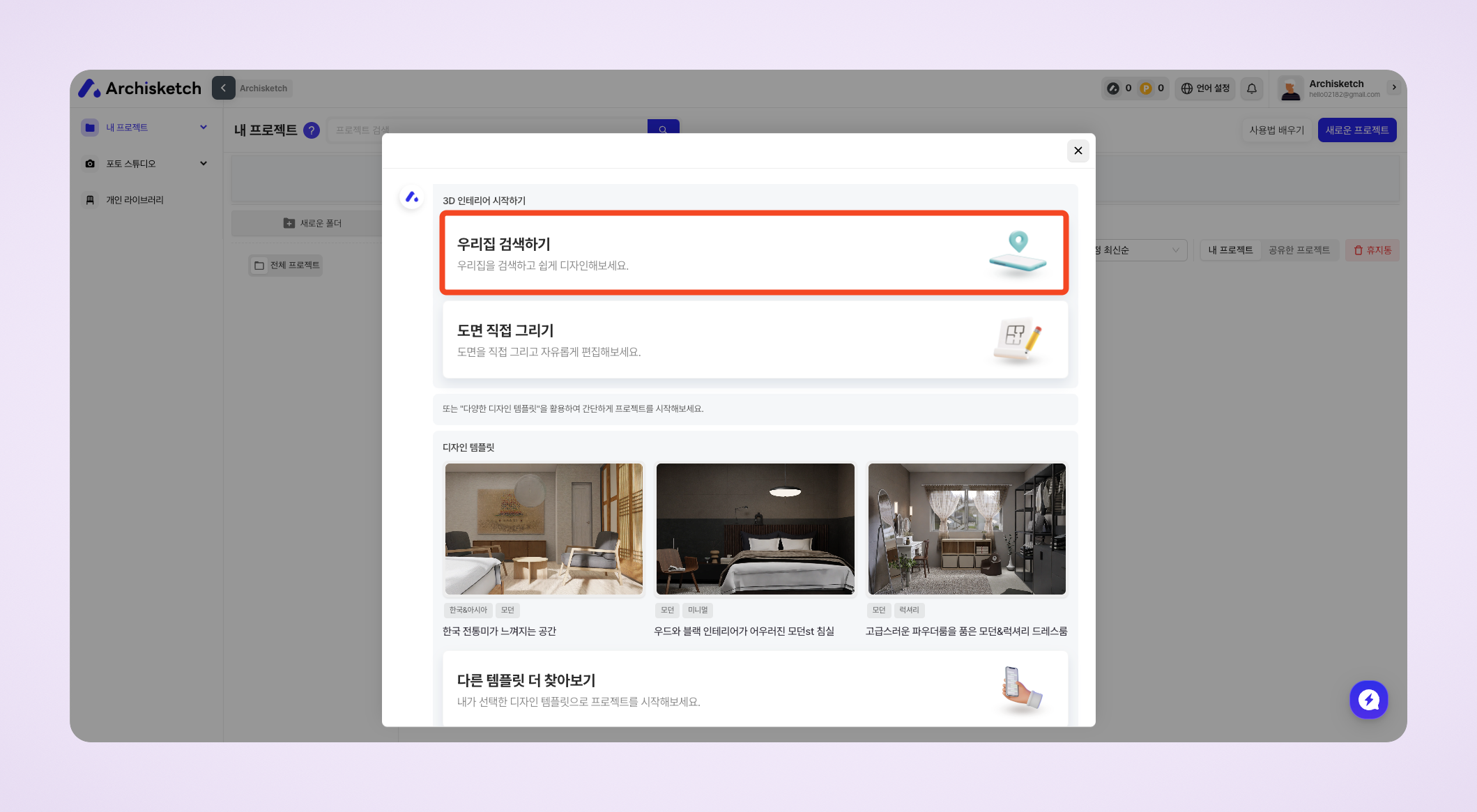Image resolution: width=1477 pixels, height=812 pixels.
Task: Click the 새로운 프로젝트 button
Action: point(1356,130)
